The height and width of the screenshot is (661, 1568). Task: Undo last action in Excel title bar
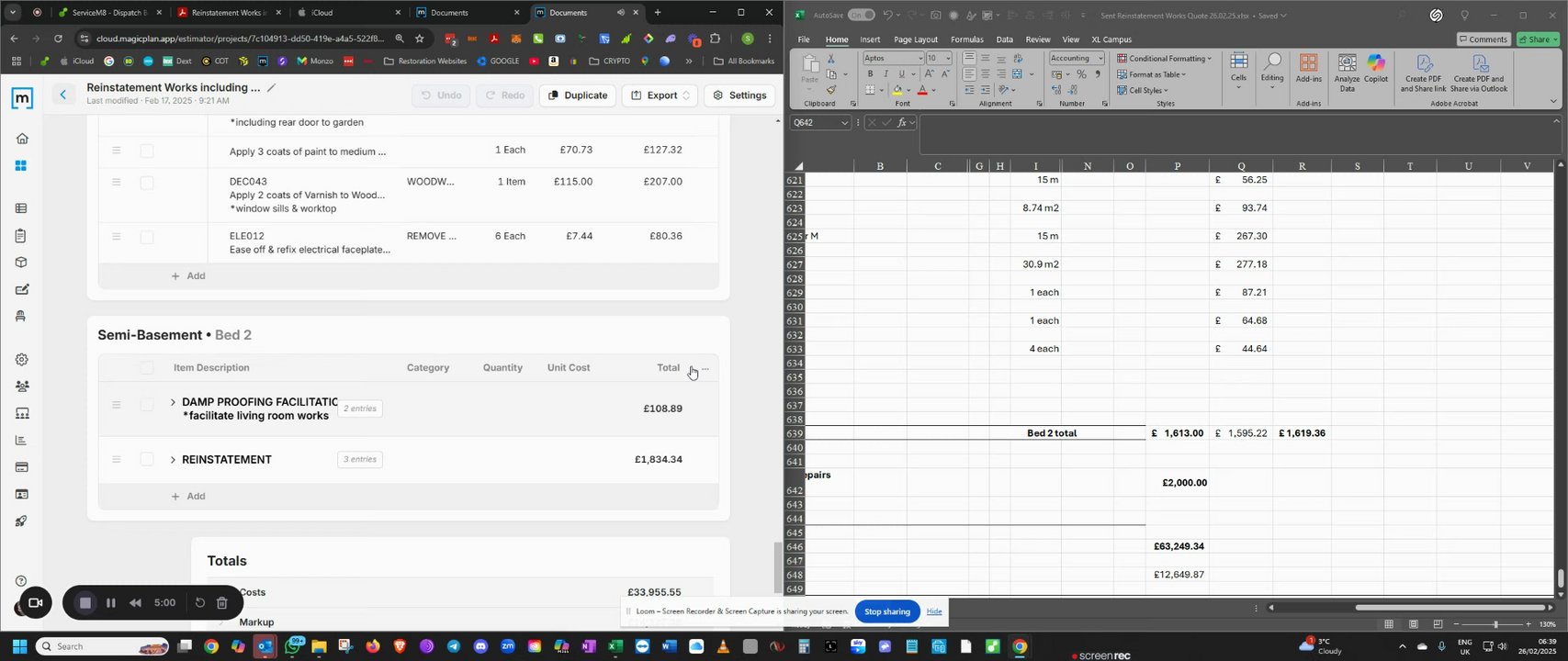[x=887, y=15]
